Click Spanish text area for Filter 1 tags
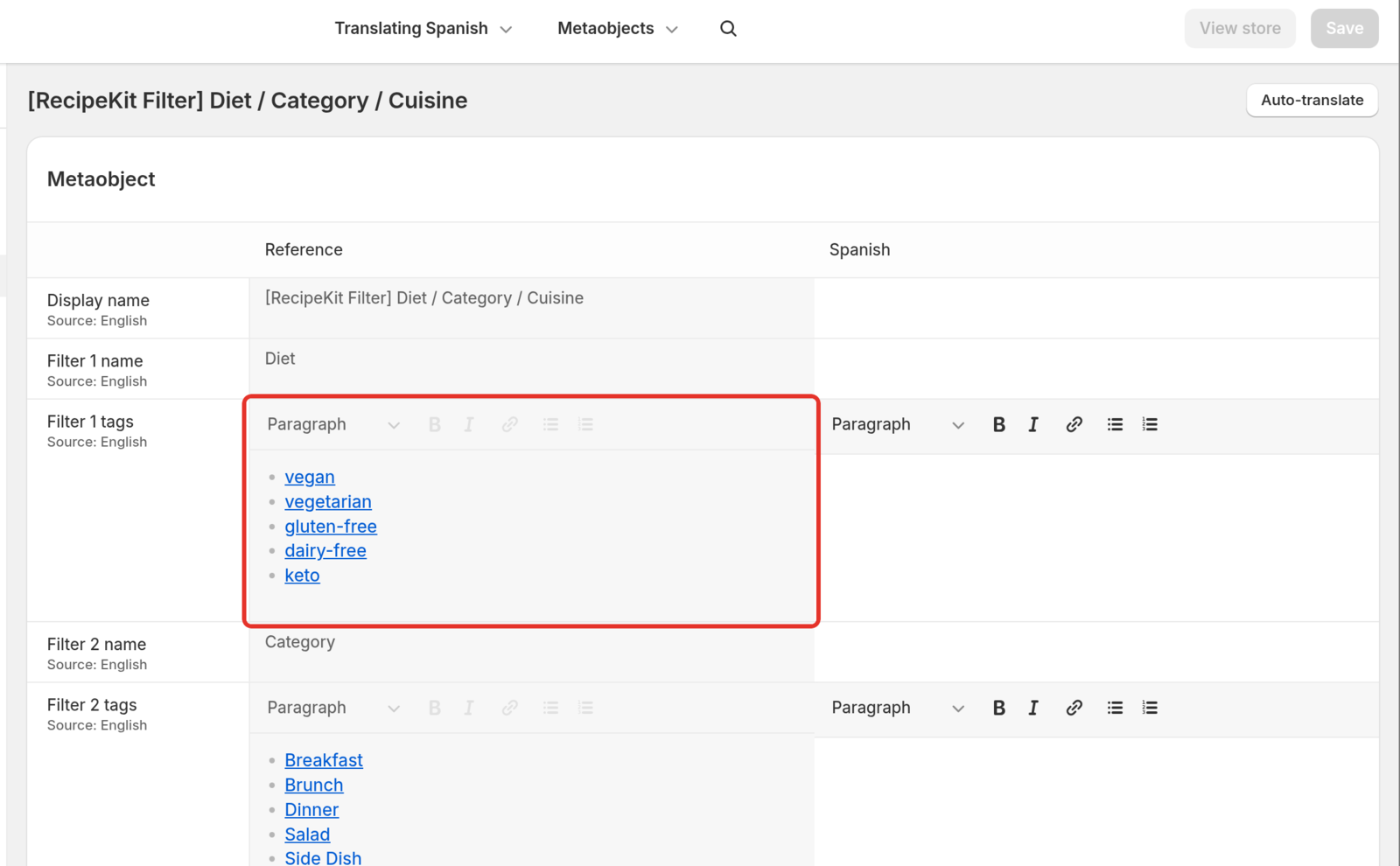 coord(1096,537)
